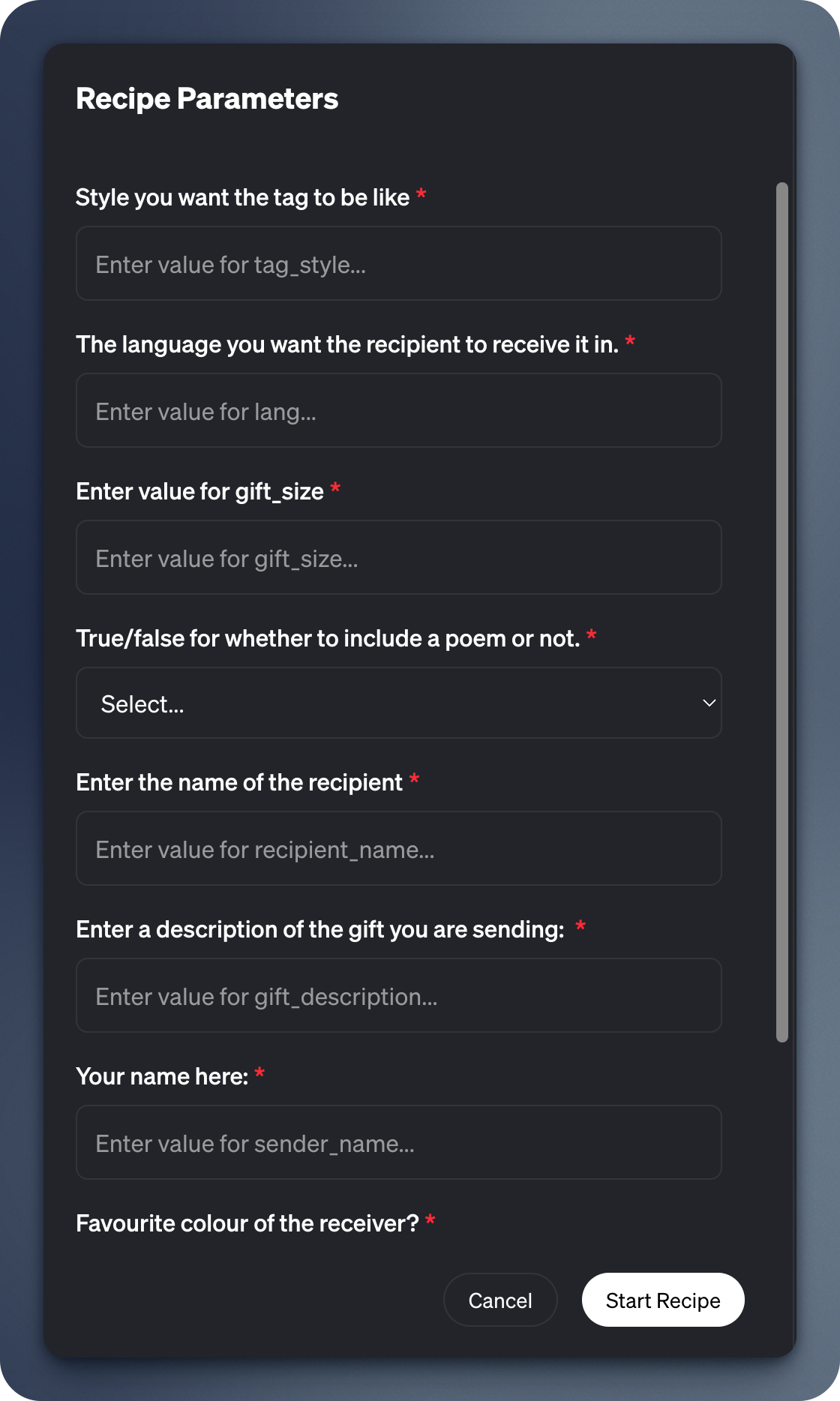Click the gift_size placeholder input field
The image size is (840, 1401).
click(x=398, y=558)
